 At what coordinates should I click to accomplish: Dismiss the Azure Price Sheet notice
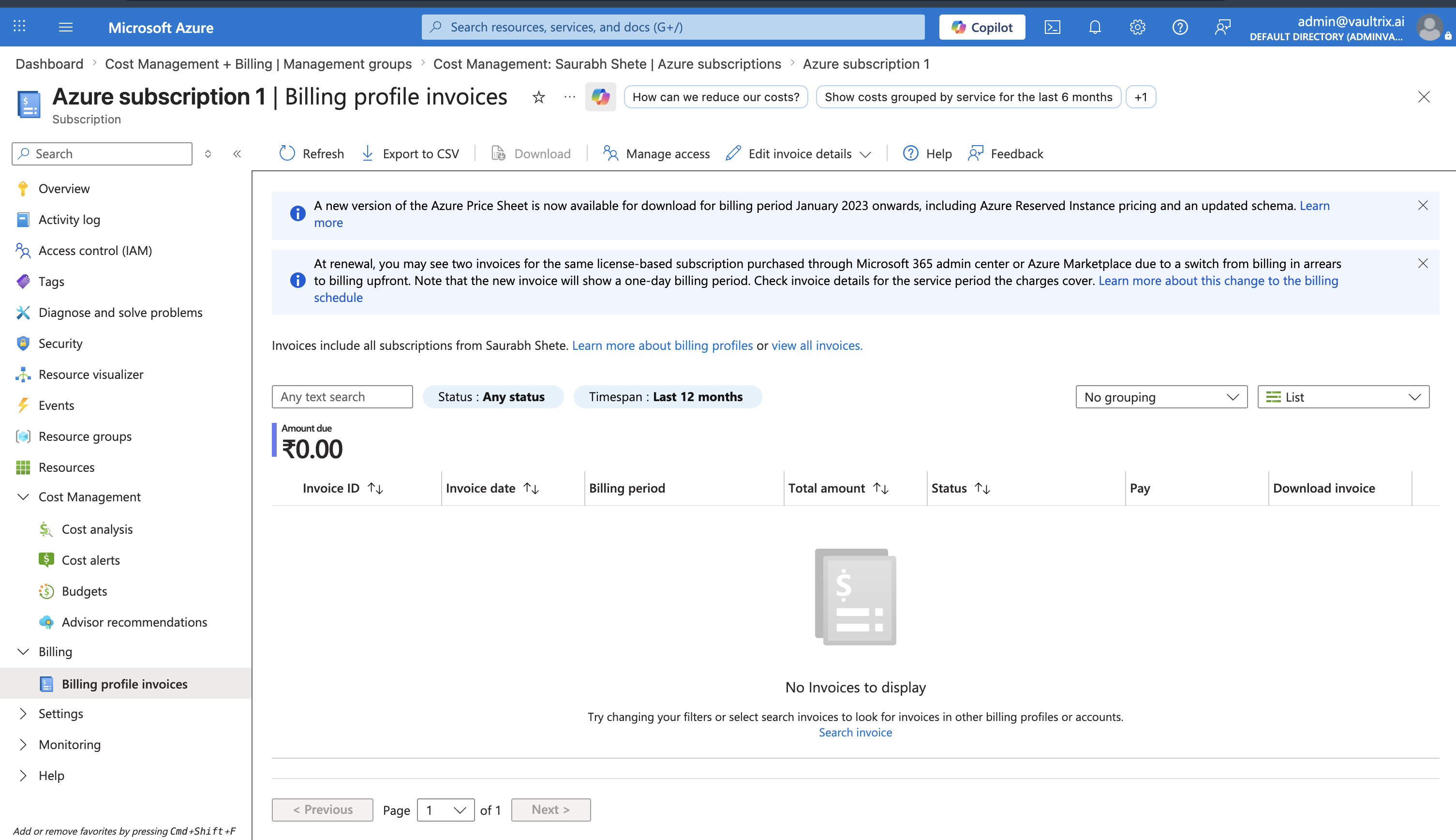(1423, 205)
